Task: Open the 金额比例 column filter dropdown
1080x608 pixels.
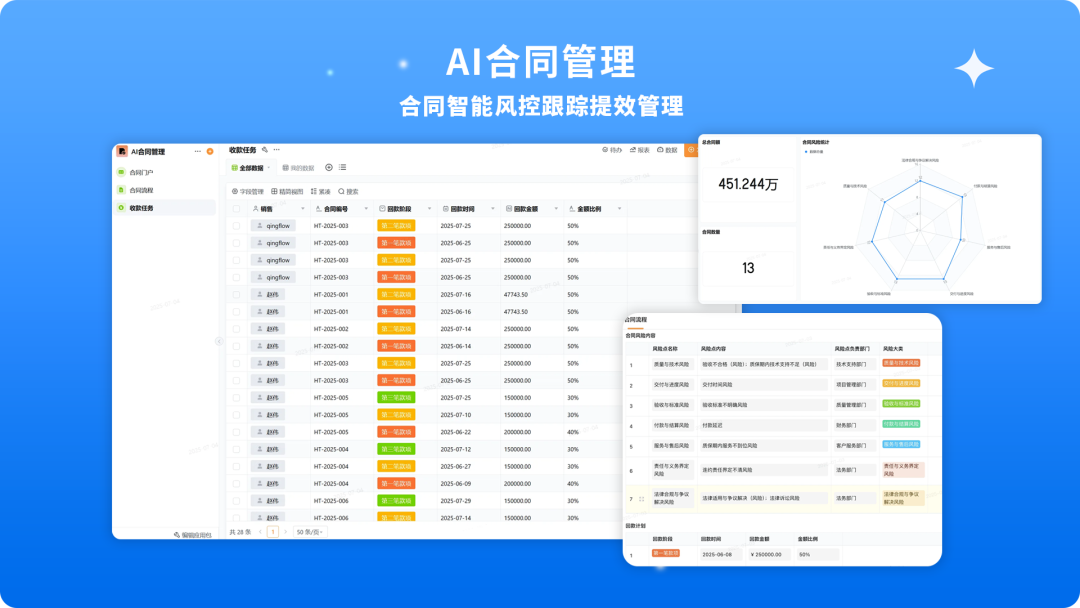Action: point(619,209)
